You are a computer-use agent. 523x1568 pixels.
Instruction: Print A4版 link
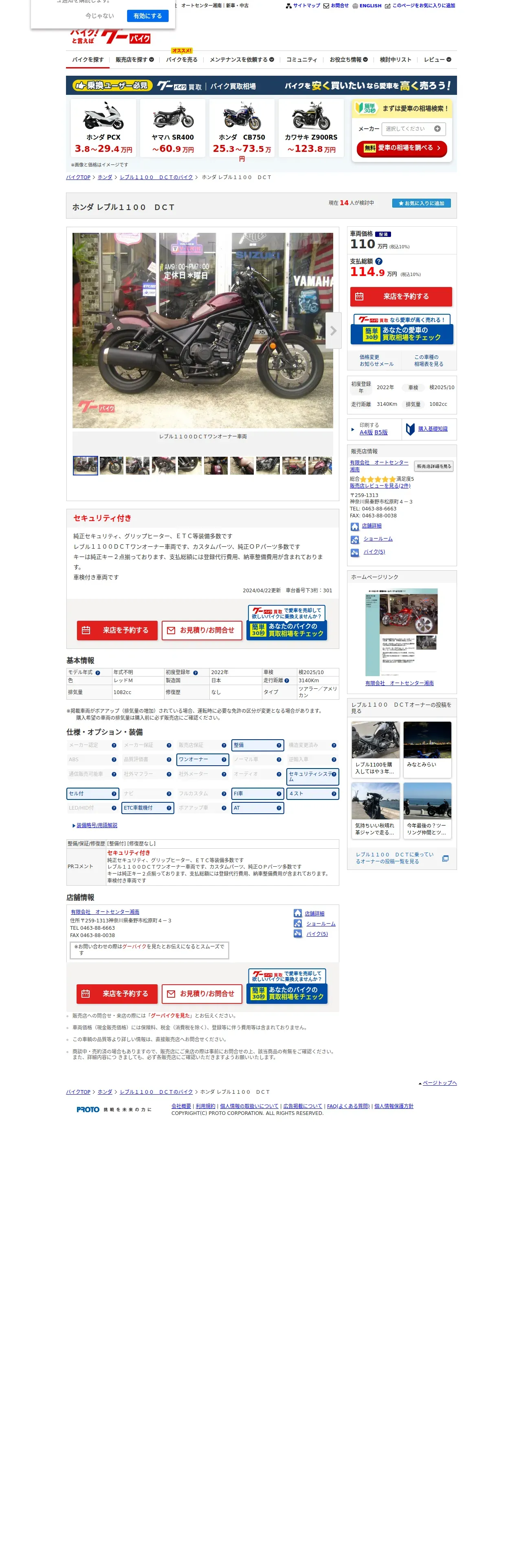(366, 432)
